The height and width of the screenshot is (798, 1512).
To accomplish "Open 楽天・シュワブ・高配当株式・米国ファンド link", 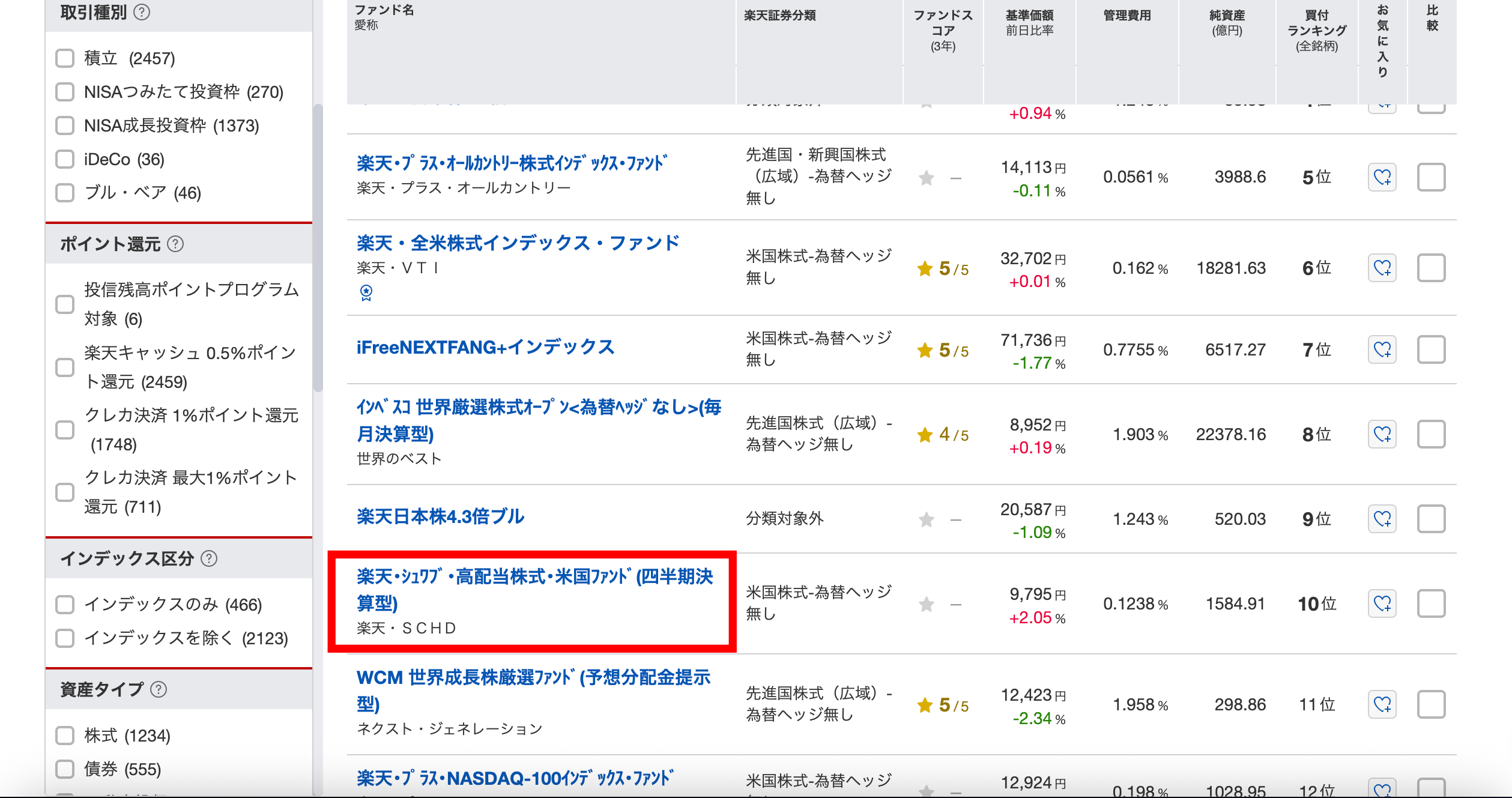I will click(x=534, y=590).
